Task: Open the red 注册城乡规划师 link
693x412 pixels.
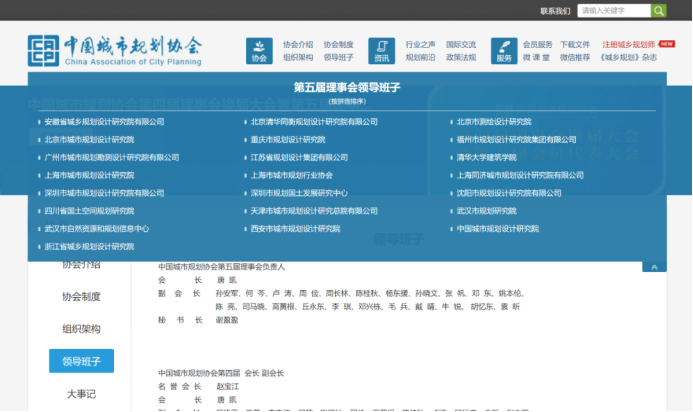Action: 628,45
